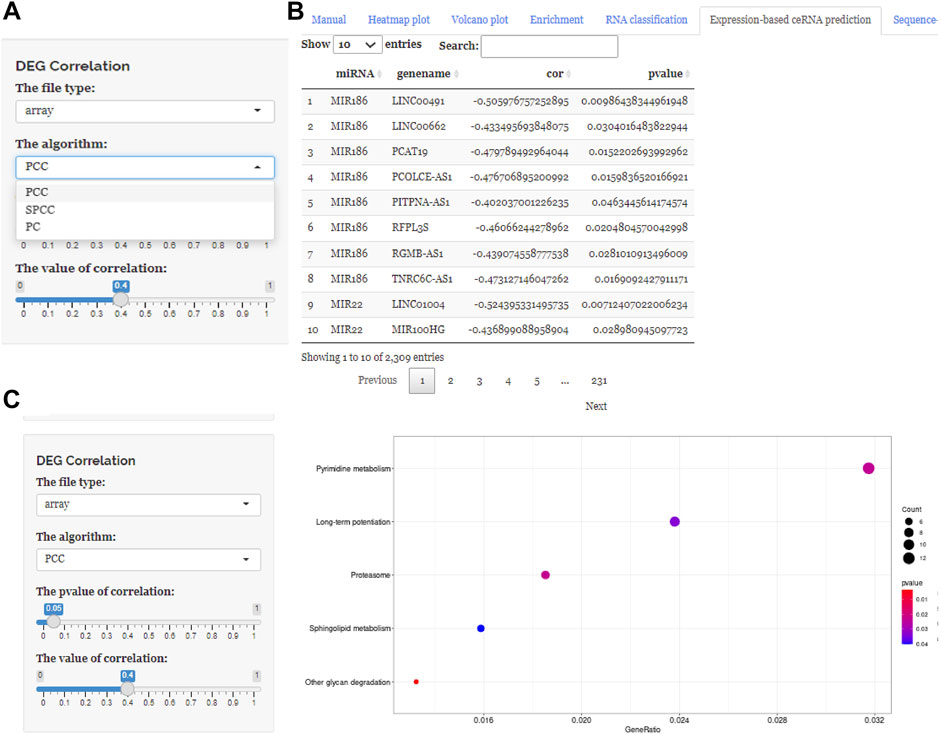Viewport: 941px width, 734px height.
Task: Click the Next pagination button
Action: pyautogui.click(x=596, y=406)
